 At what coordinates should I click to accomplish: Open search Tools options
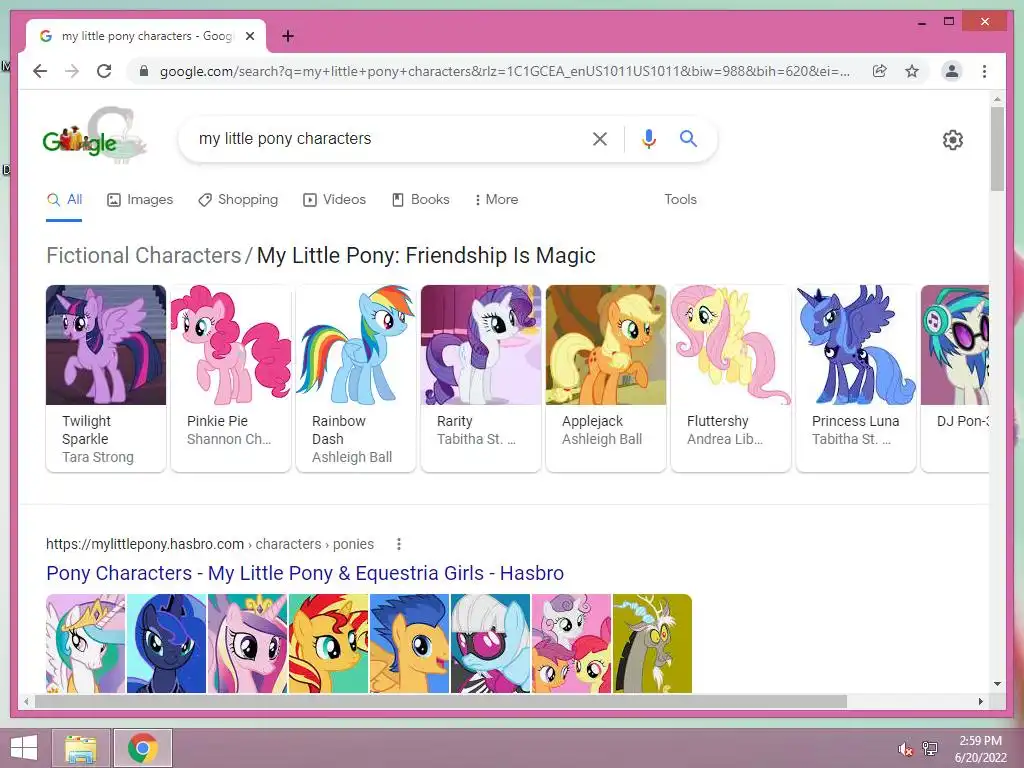680,199
